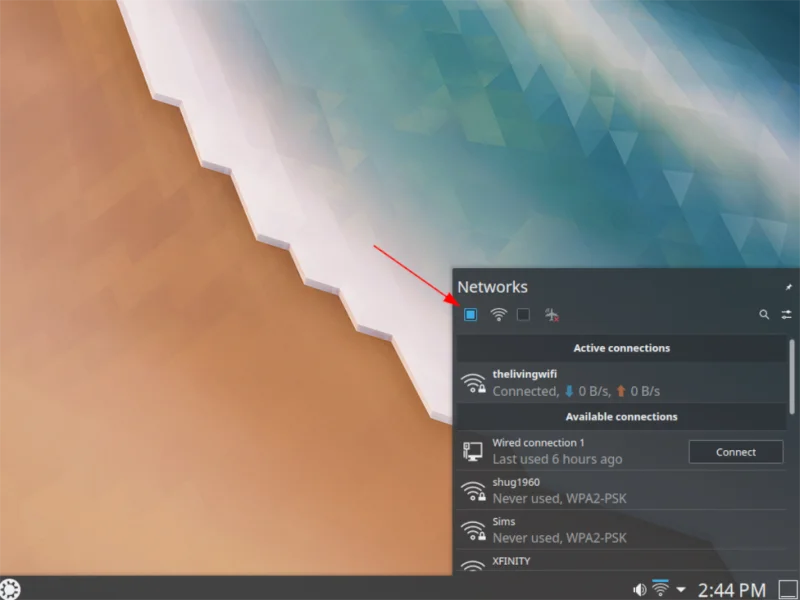Select the XFINITY wireless network

621,562
